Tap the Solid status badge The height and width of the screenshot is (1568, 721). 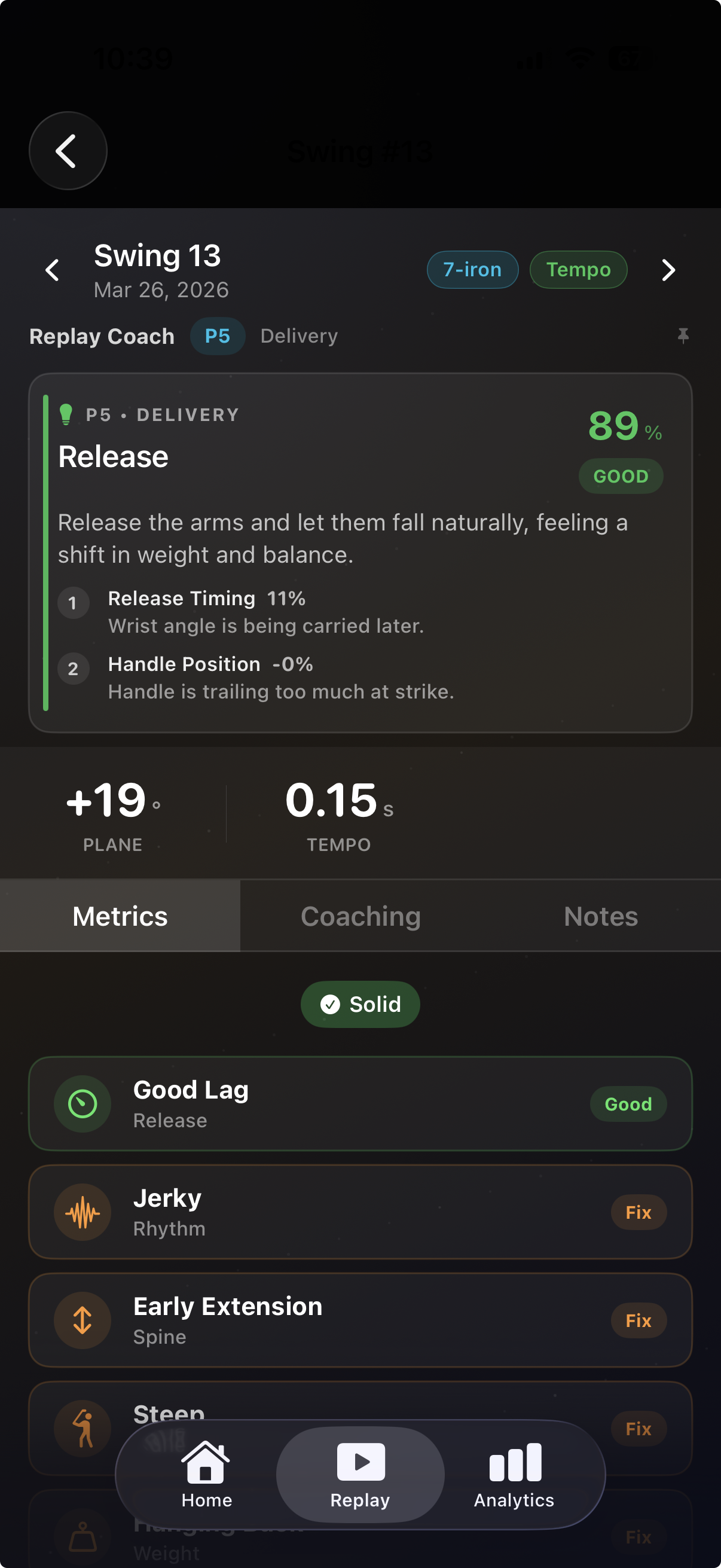(x=360, y=1004)
